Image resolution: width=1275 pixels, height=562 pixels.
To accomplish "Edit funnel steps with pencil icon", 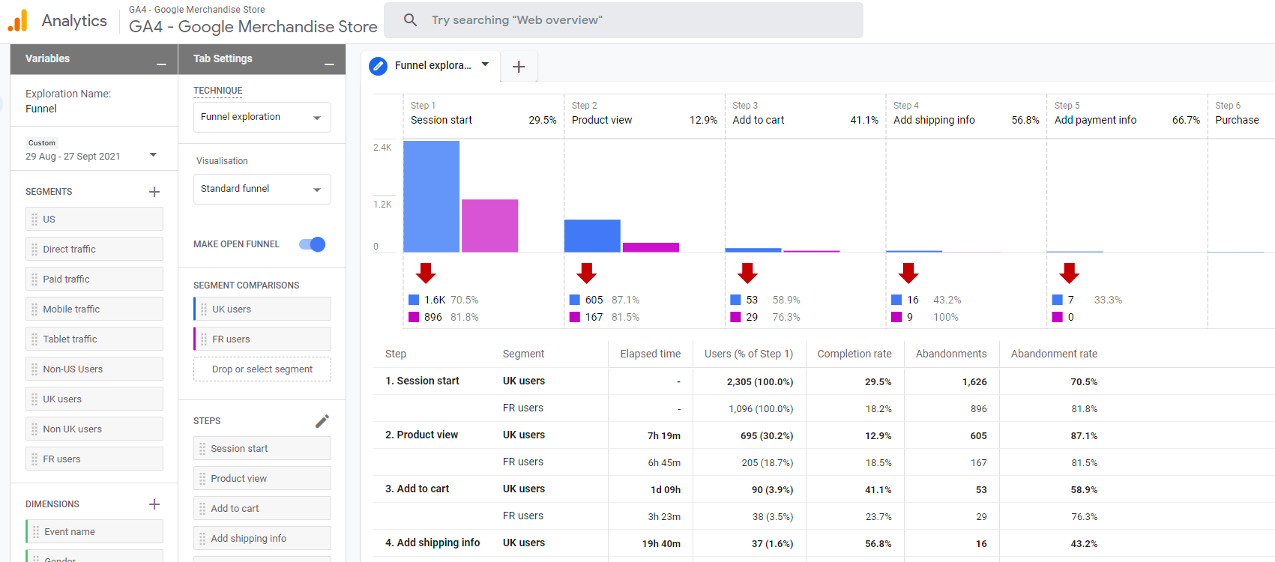I will (x=322, y=421).
